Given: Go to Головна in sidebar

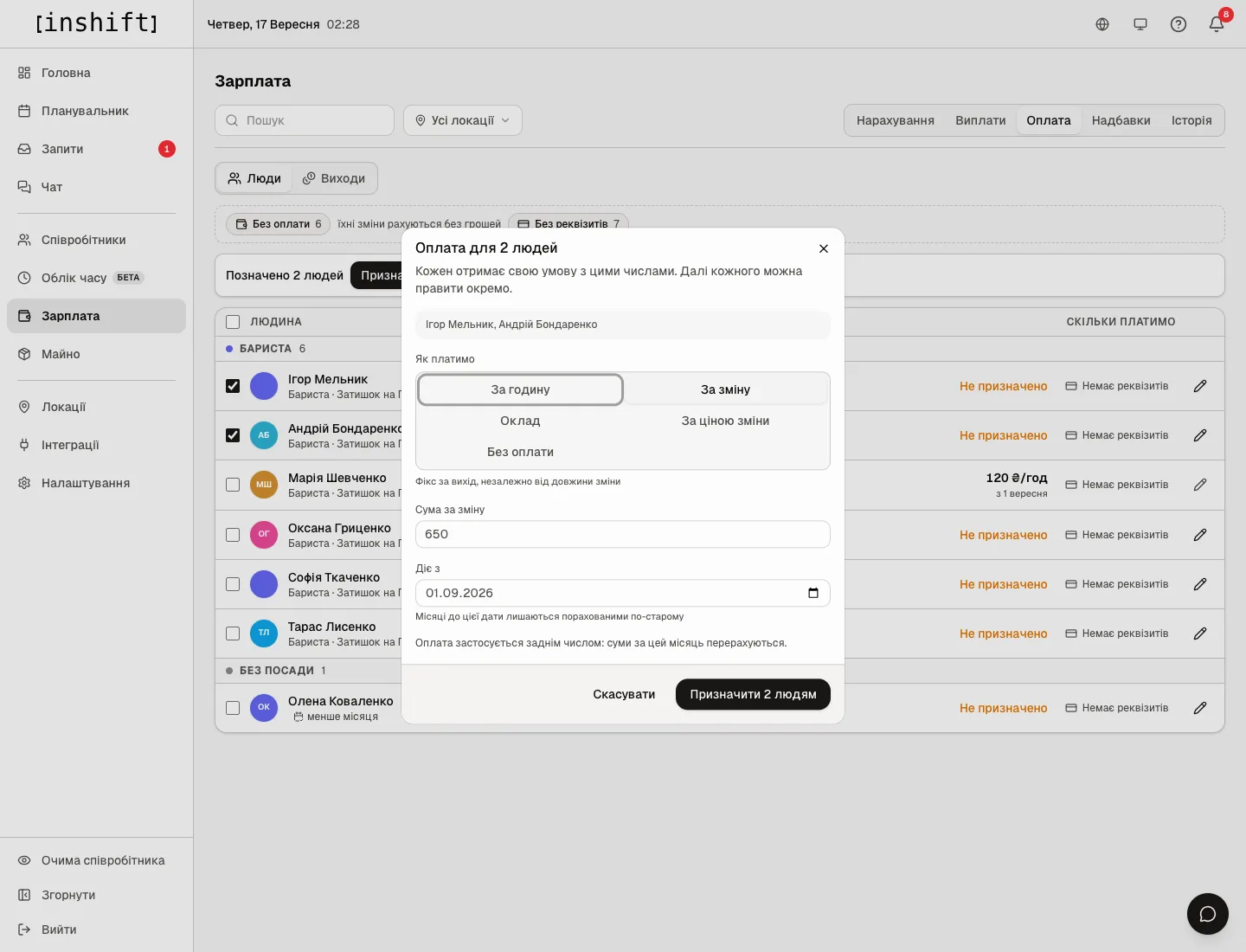Looking at the screenshot, I should click(x=96, y=73).
